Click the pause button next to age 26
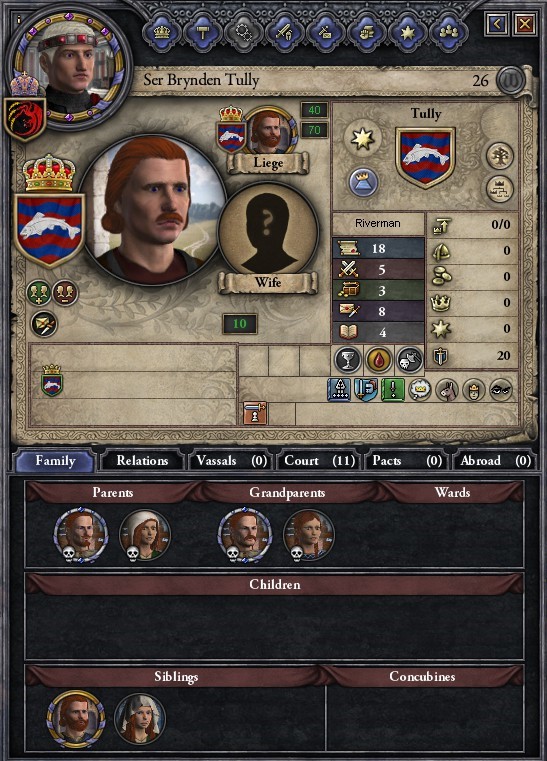The height and width of the screenshot is (761, 547). pos(511,79)
